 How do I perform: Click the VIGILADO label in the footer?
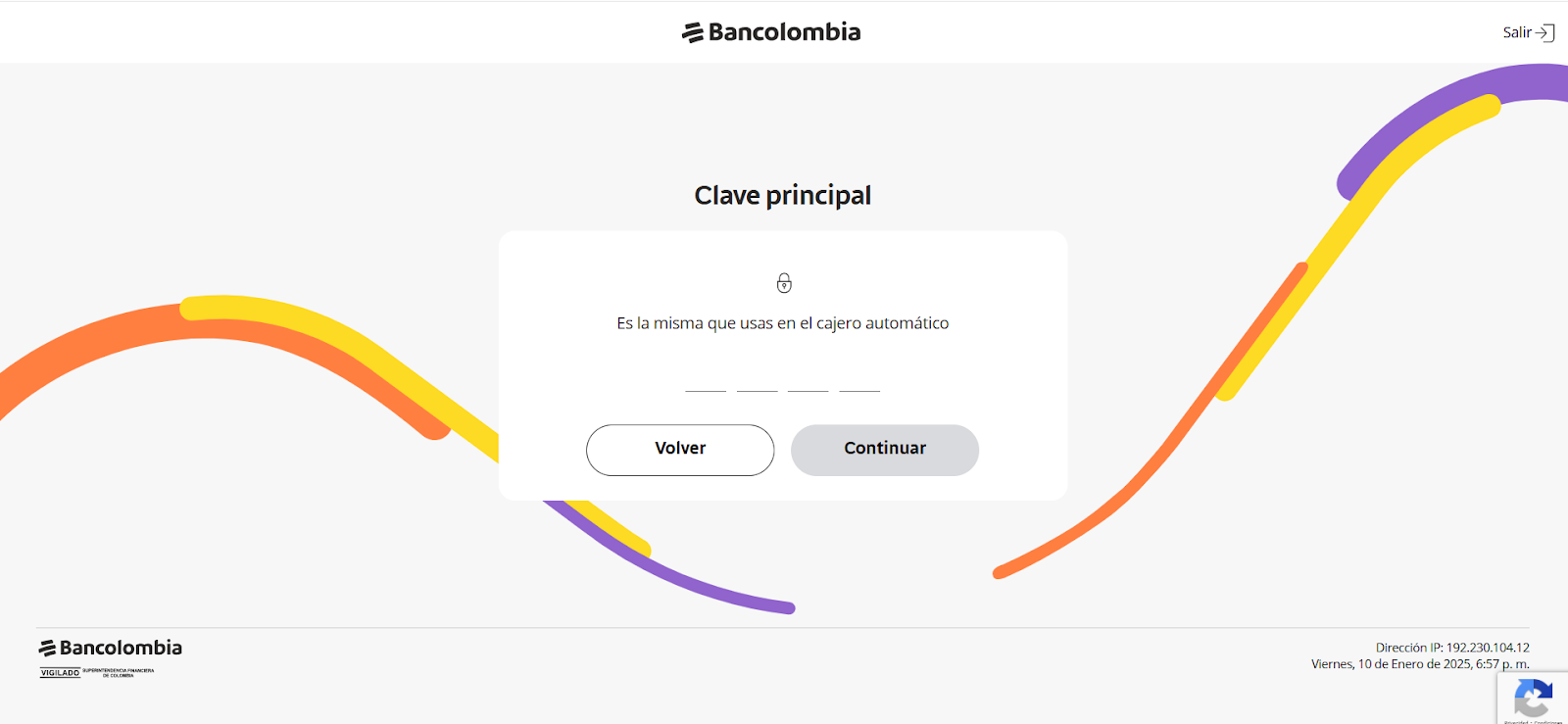60,673
